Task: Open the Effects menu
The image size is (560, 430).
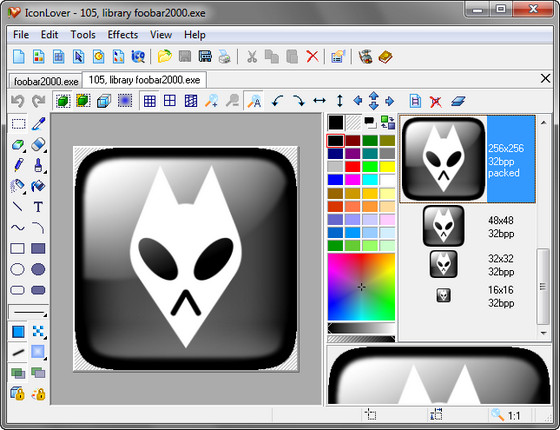Action: coord(122,35)
